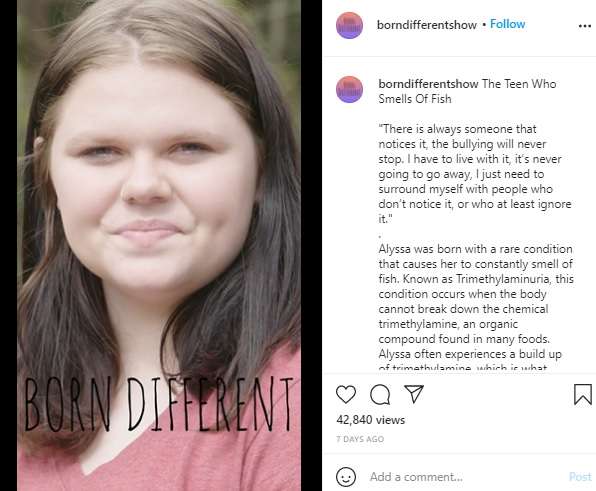The image size is (596, 491).
Task: Click the BORN DIFFERENT title overlay
Action: tap(159, 405)
